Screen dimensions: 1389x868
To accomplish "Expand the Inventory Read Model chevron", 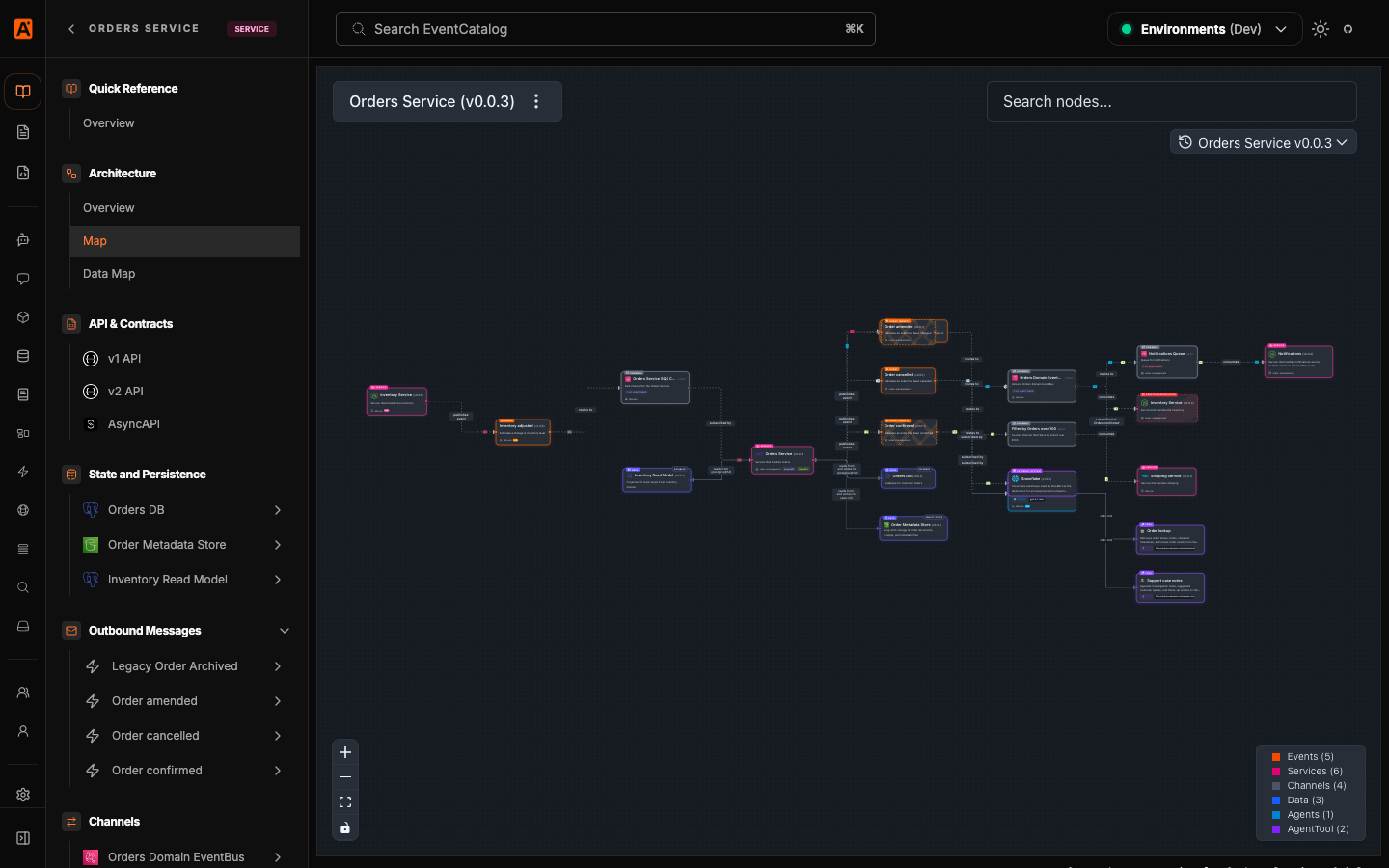I will 278,580.
